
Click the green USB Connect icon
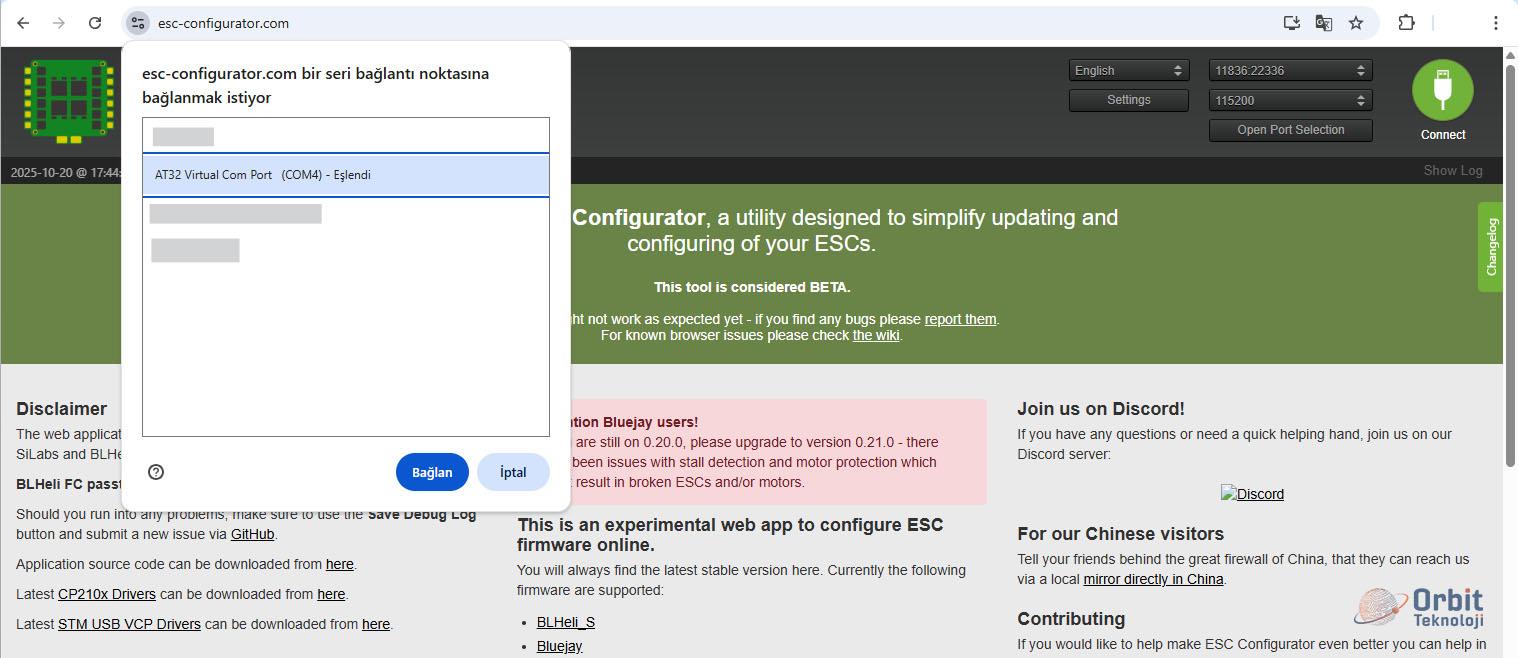click(1442, 90)
